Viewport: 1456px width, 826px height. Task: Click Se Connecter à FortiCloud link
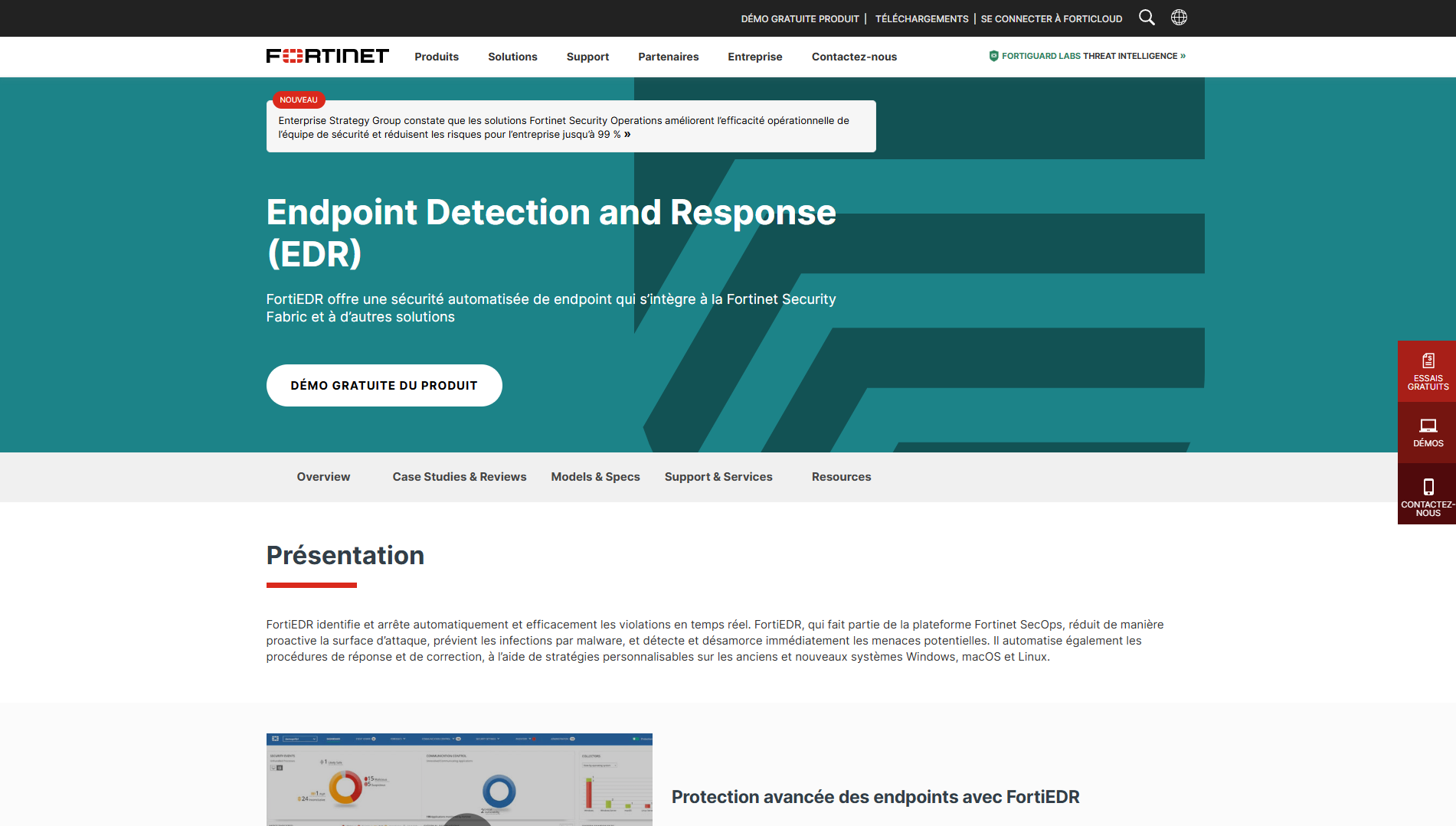(1051, 18)
